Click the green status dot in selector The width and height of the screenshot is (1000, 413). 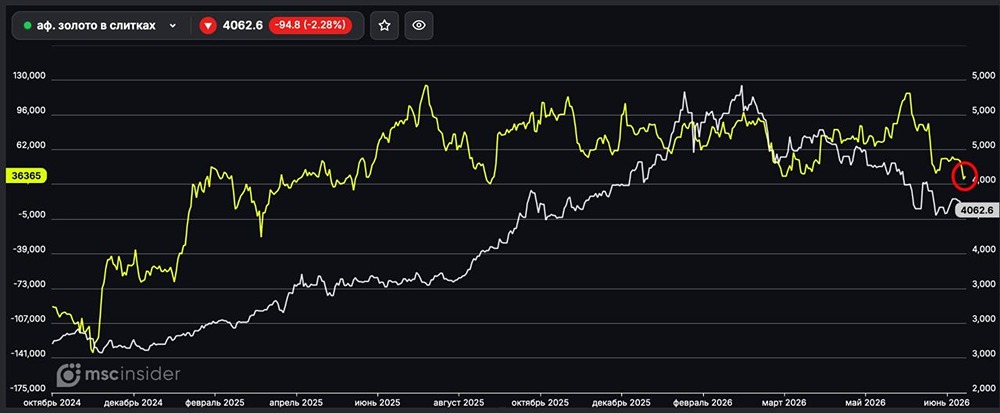click(27, 26)
